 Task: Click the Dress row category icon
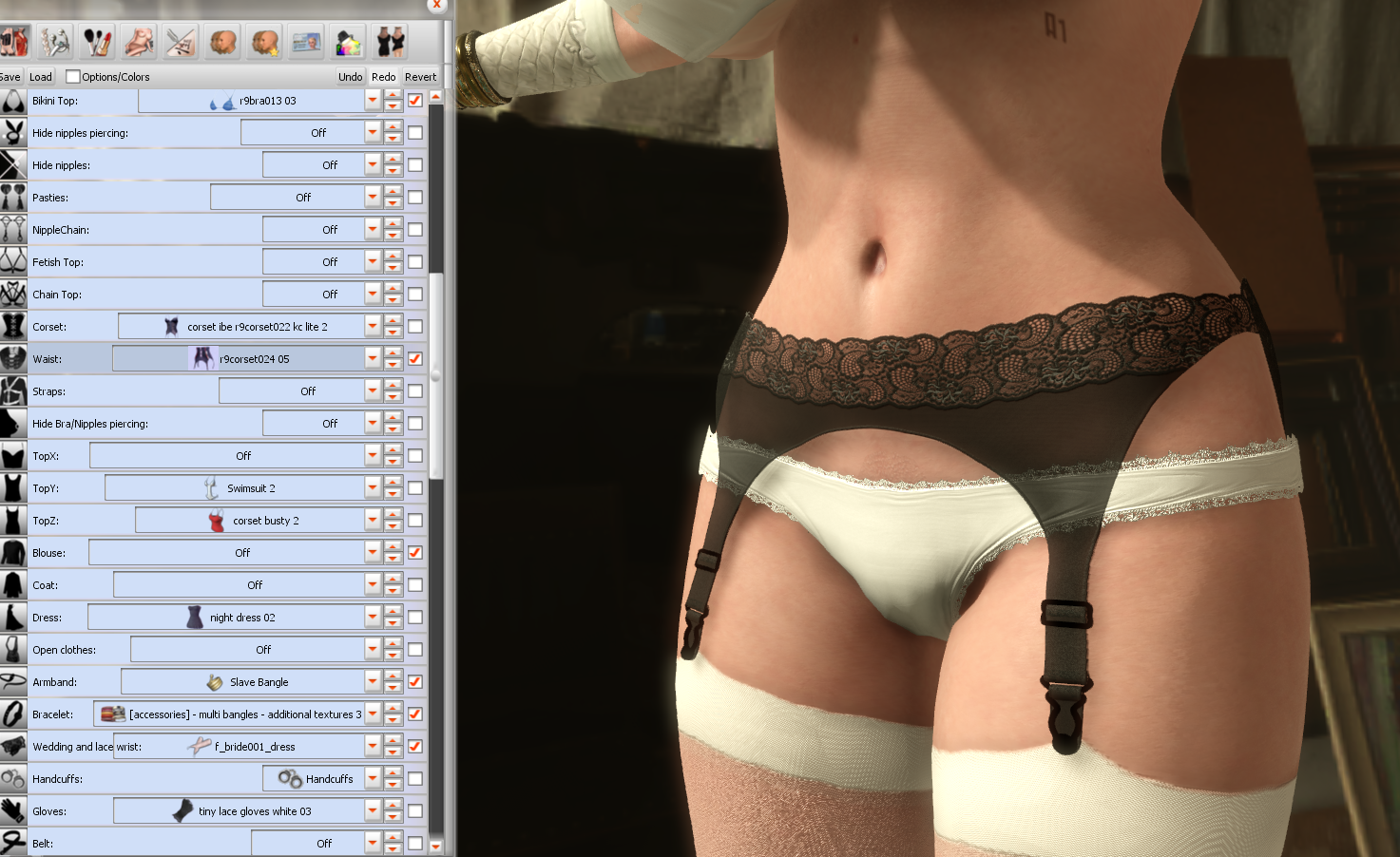[x=13, y=617]
